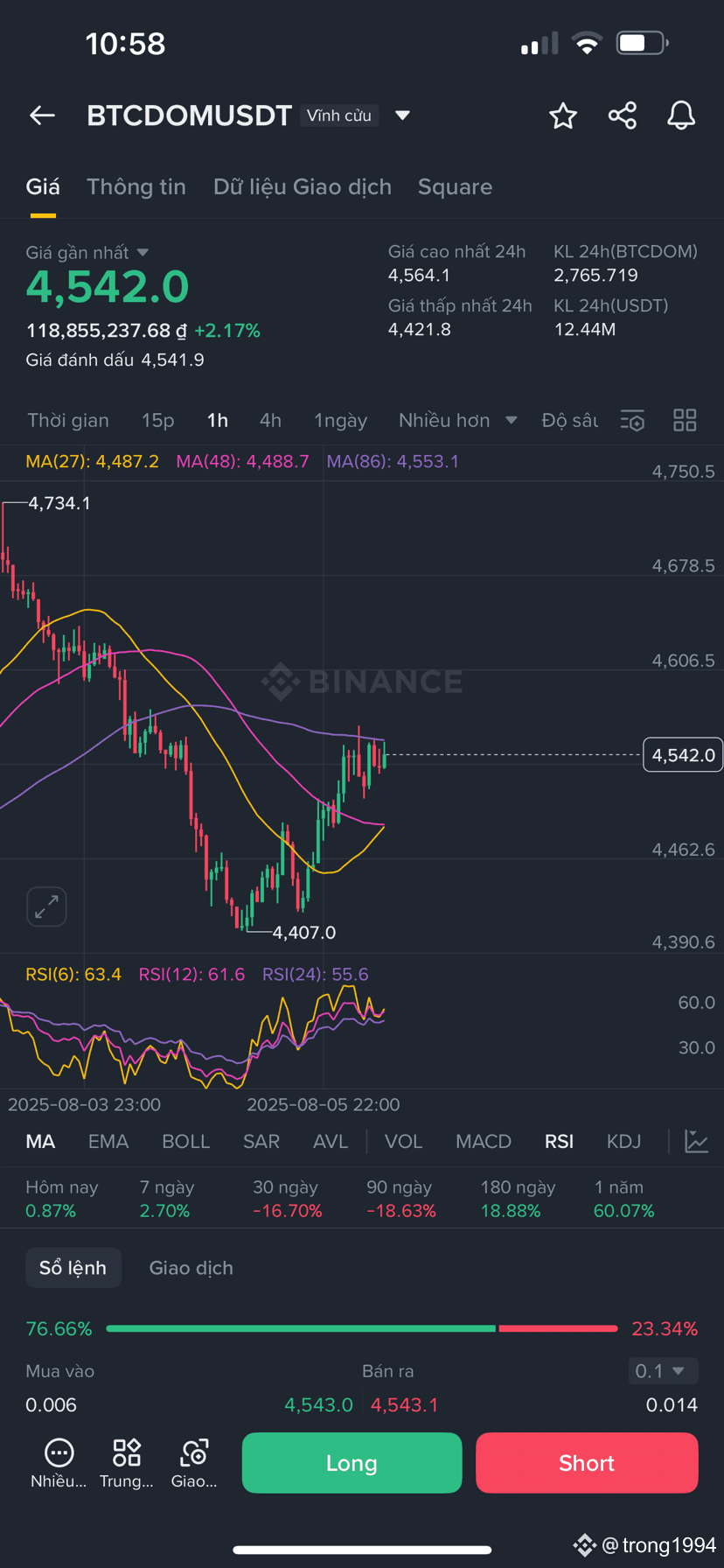Viewport: 724px width, 1568px height.
Task: Tap the 180 ngày 18.88% change
Action: tap(518, 1199)
